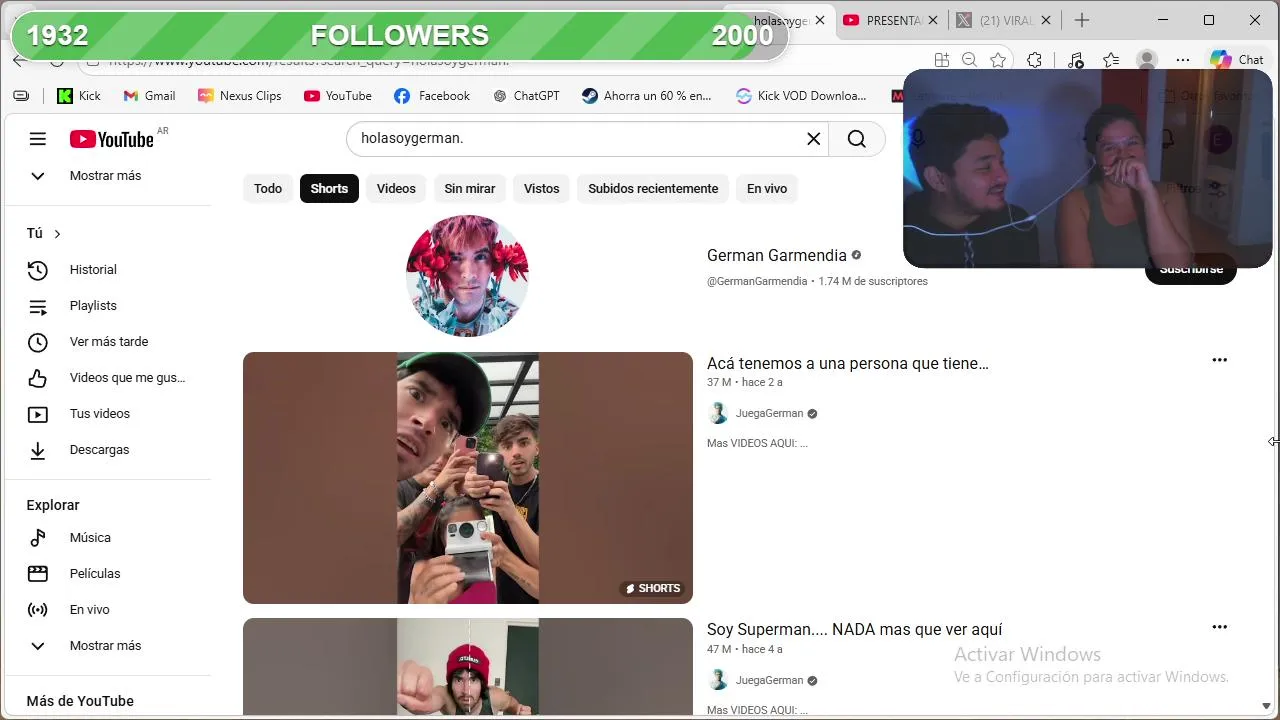Screen dimensions: 1280x720
Task: Run search with magnifier button
Action: click(x=857, y=139)
